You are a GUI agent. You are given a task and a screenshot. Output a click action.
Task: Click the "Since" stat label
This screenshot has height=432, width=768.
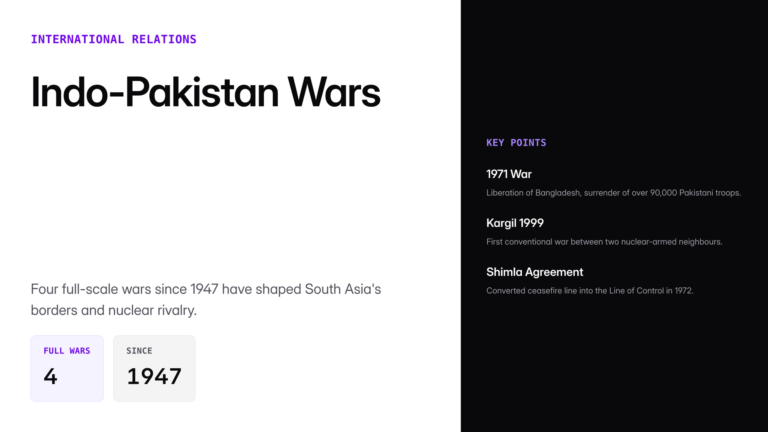point(139,351)
